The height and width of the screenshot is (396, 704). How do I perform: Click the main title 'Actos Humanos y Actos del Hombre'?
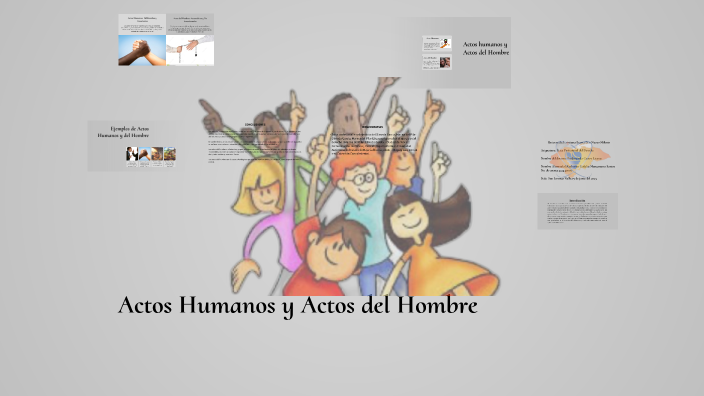tap(298, 306)
